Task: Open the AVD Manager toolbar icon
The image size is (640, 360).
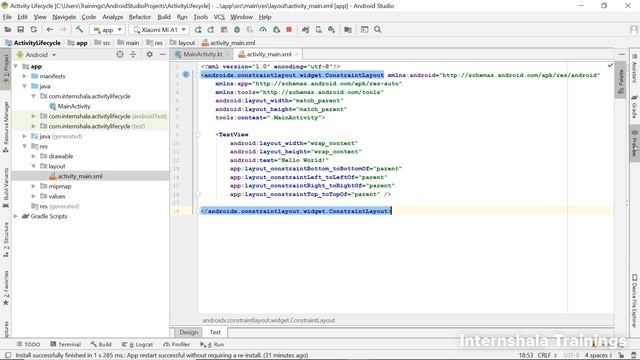Action: click(318, 29)
